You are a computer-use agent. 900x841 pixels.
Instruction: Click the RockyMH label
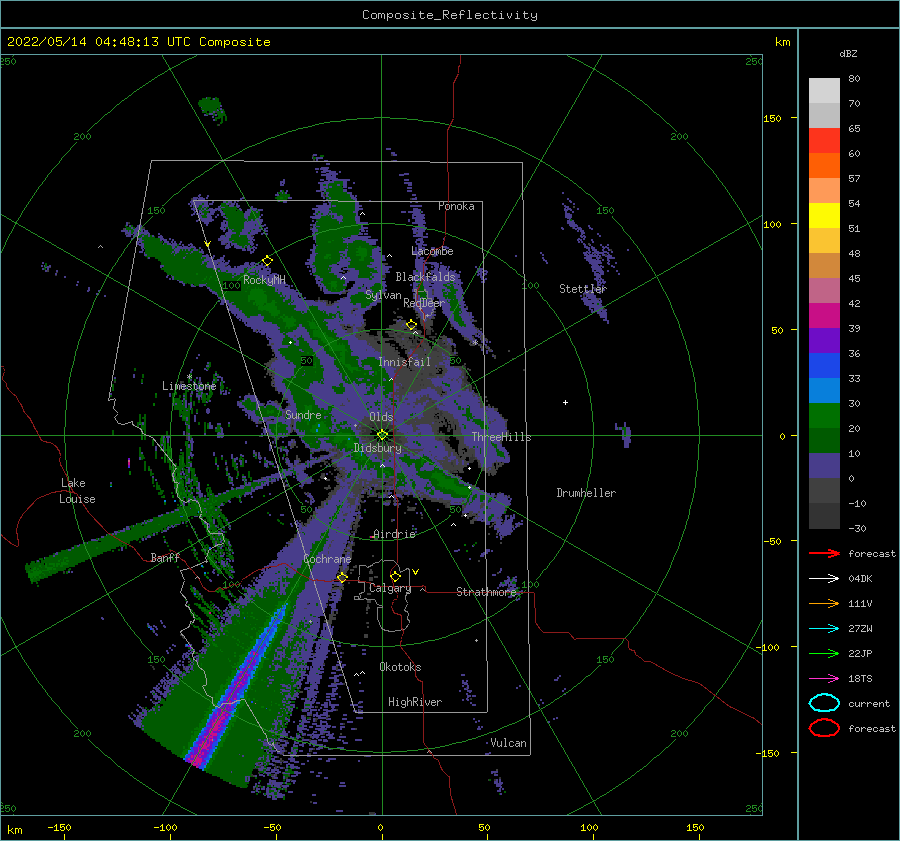click(264, 280)
